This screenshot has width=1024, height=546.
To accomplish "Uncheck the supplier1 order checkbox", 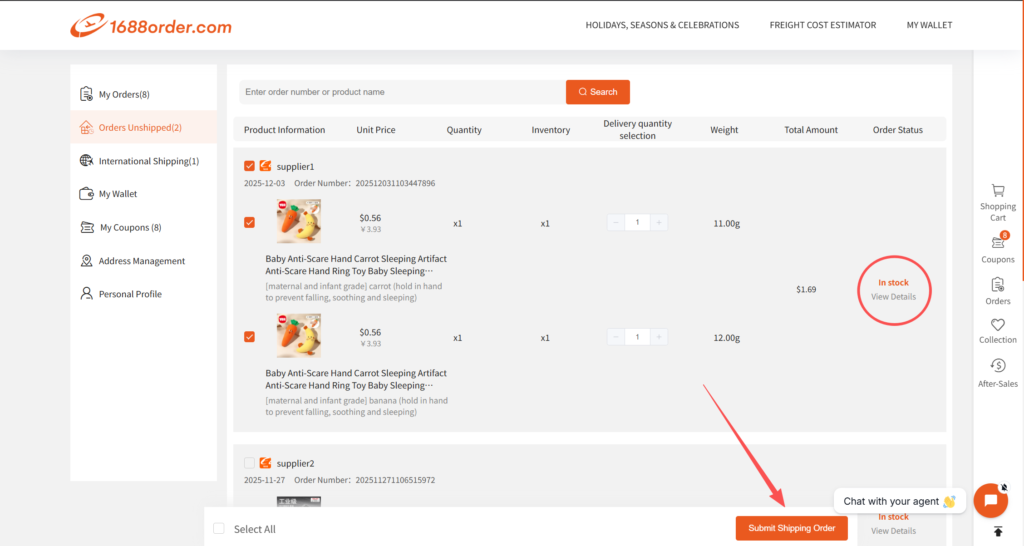I will click(x=249, y=166).
